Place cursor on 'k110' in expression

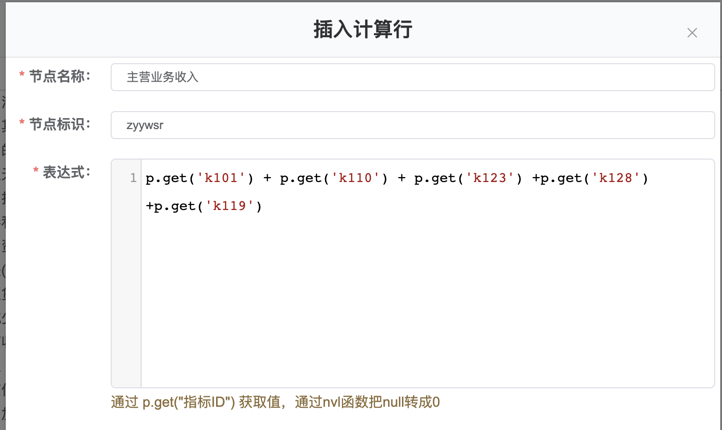355,179
